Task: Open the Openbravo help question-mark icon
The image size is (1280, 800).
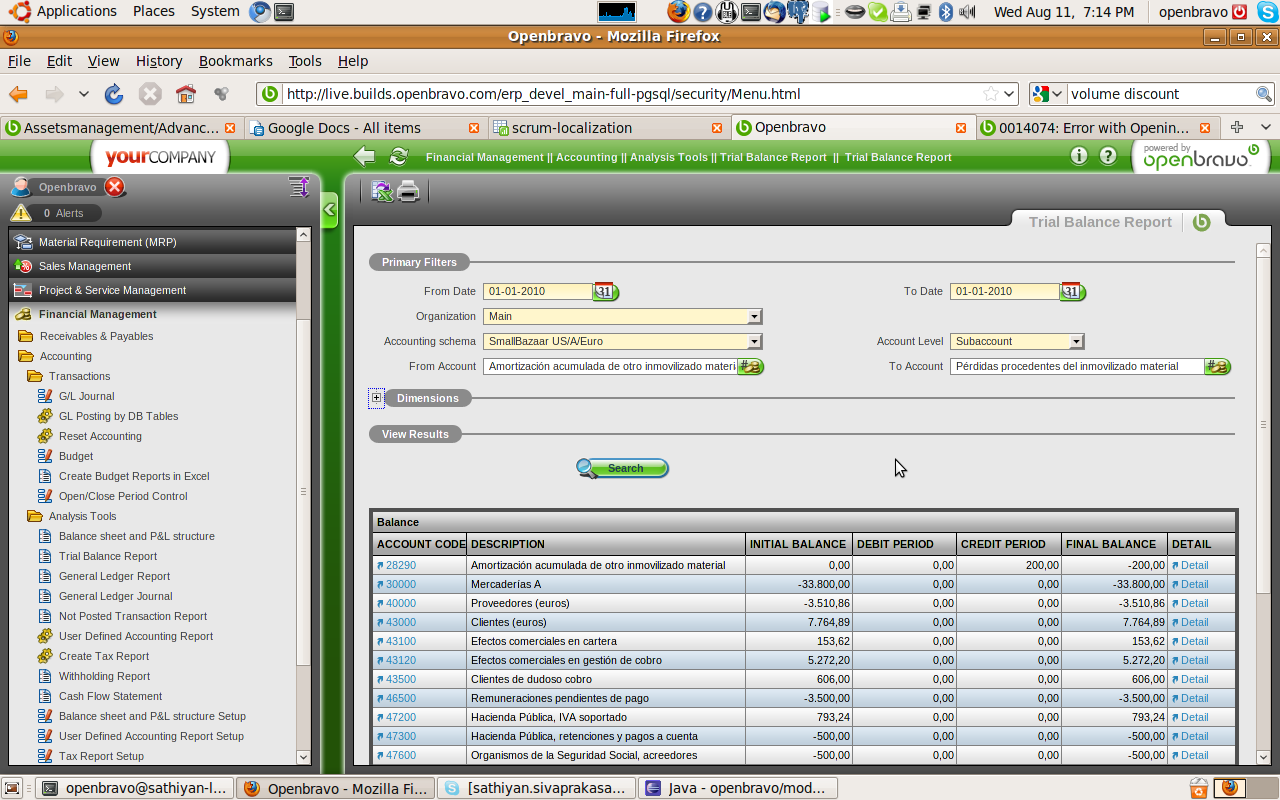Action: pos(1108,156)
